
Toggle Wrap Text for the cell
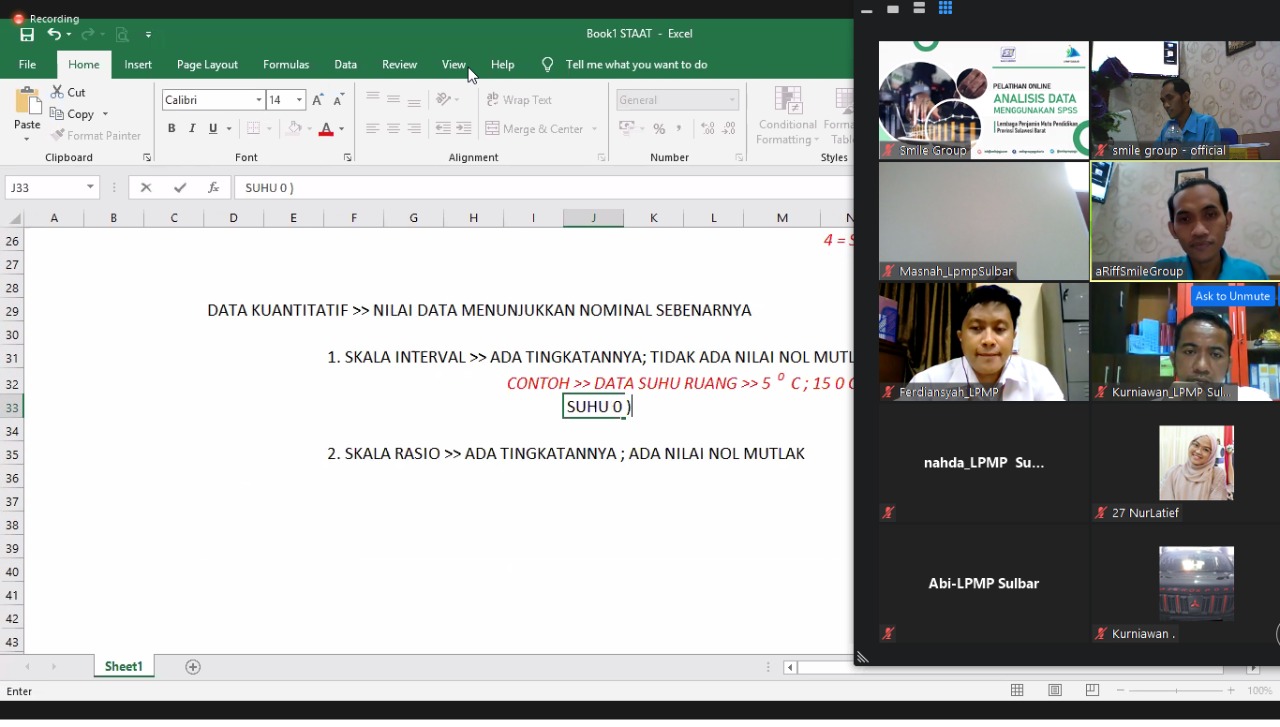click(x=519, y=100)
